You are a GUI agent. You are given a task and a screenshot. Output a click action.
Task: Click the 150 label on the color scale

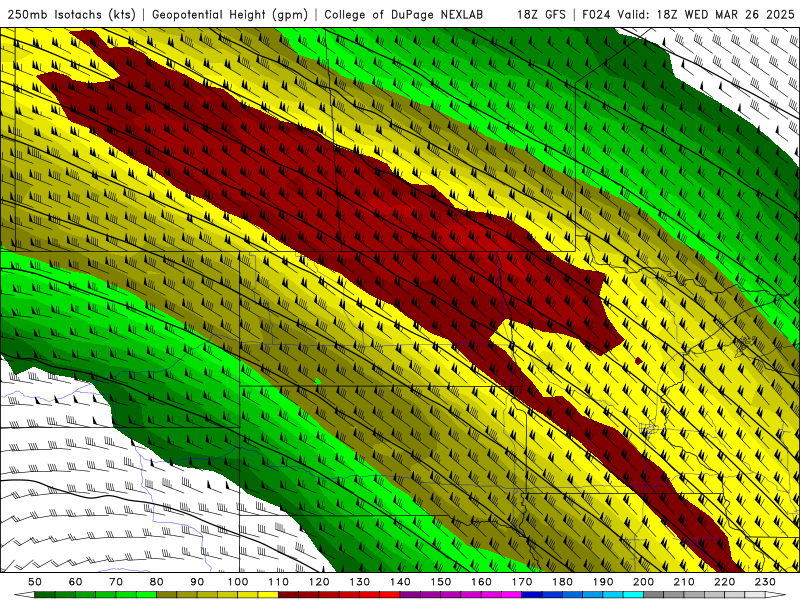pyautogui.click(x=441, y=582)
